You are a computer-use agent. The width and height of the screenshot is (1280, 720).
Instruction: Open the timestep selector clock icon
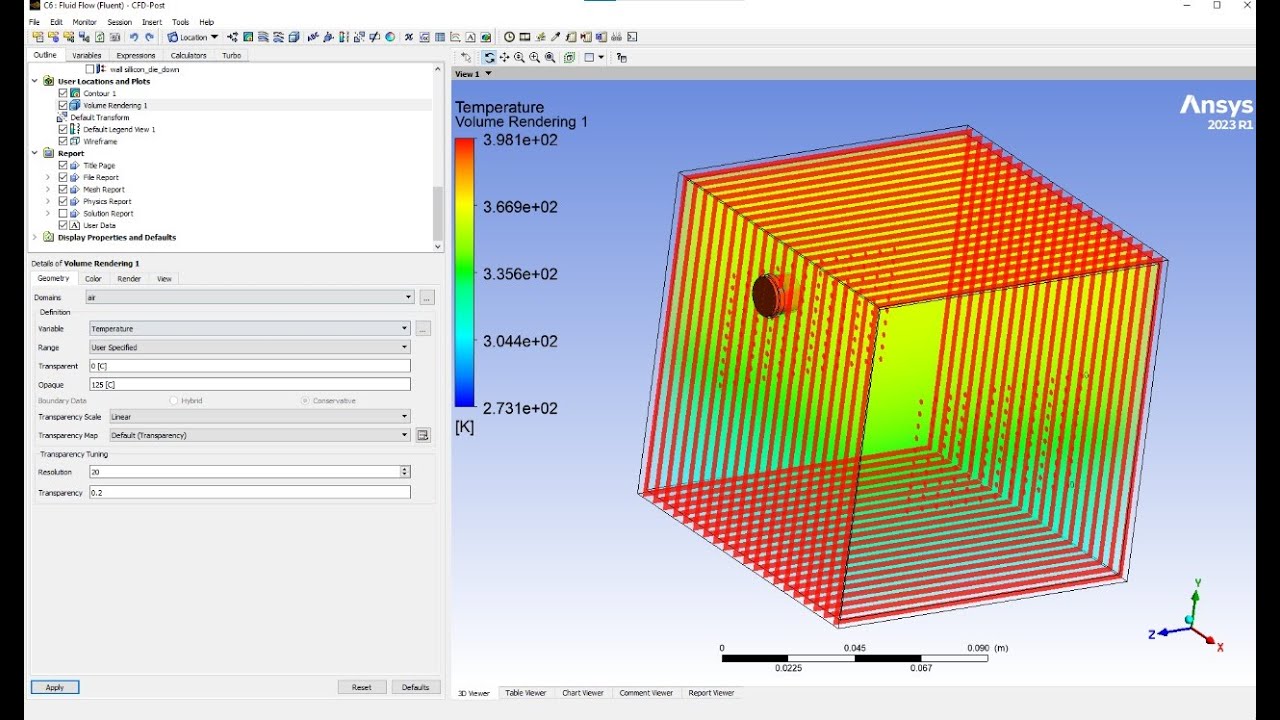click(509, 37)
